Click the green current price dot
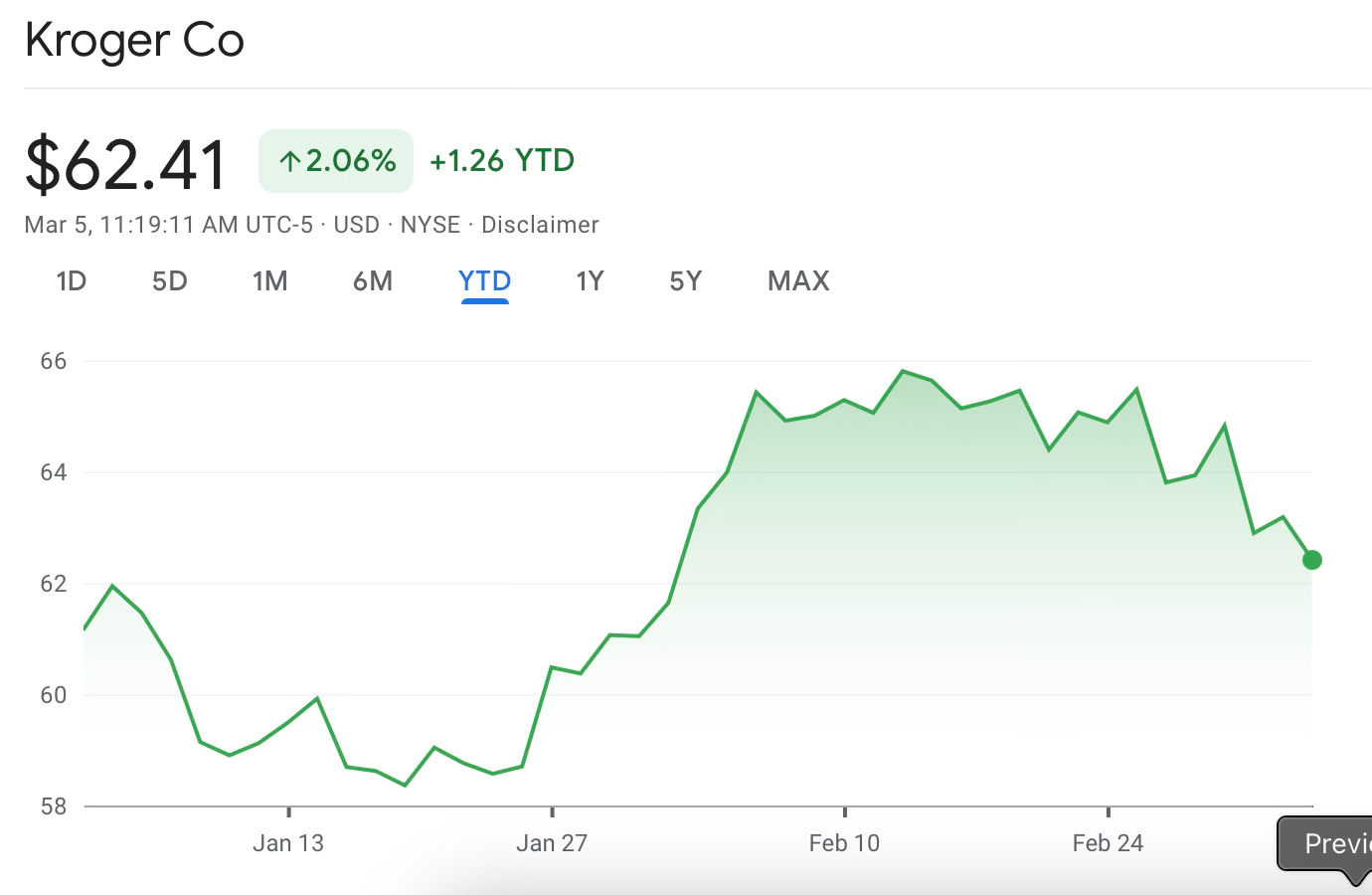Viewport: 1372px width, 895px height. [1312, 560]
